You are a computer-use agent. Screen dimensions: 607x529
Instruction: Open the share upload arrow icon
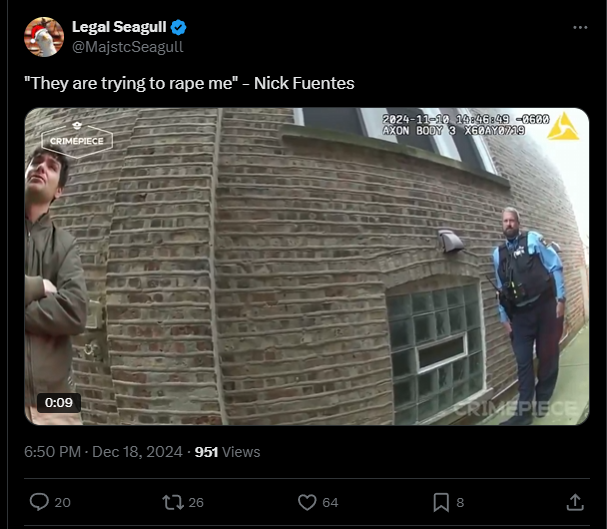point(575,502)
